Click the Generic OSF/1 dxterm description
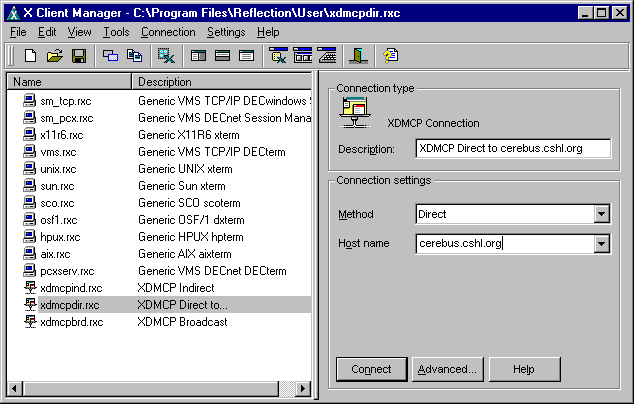 click(191, 220)
